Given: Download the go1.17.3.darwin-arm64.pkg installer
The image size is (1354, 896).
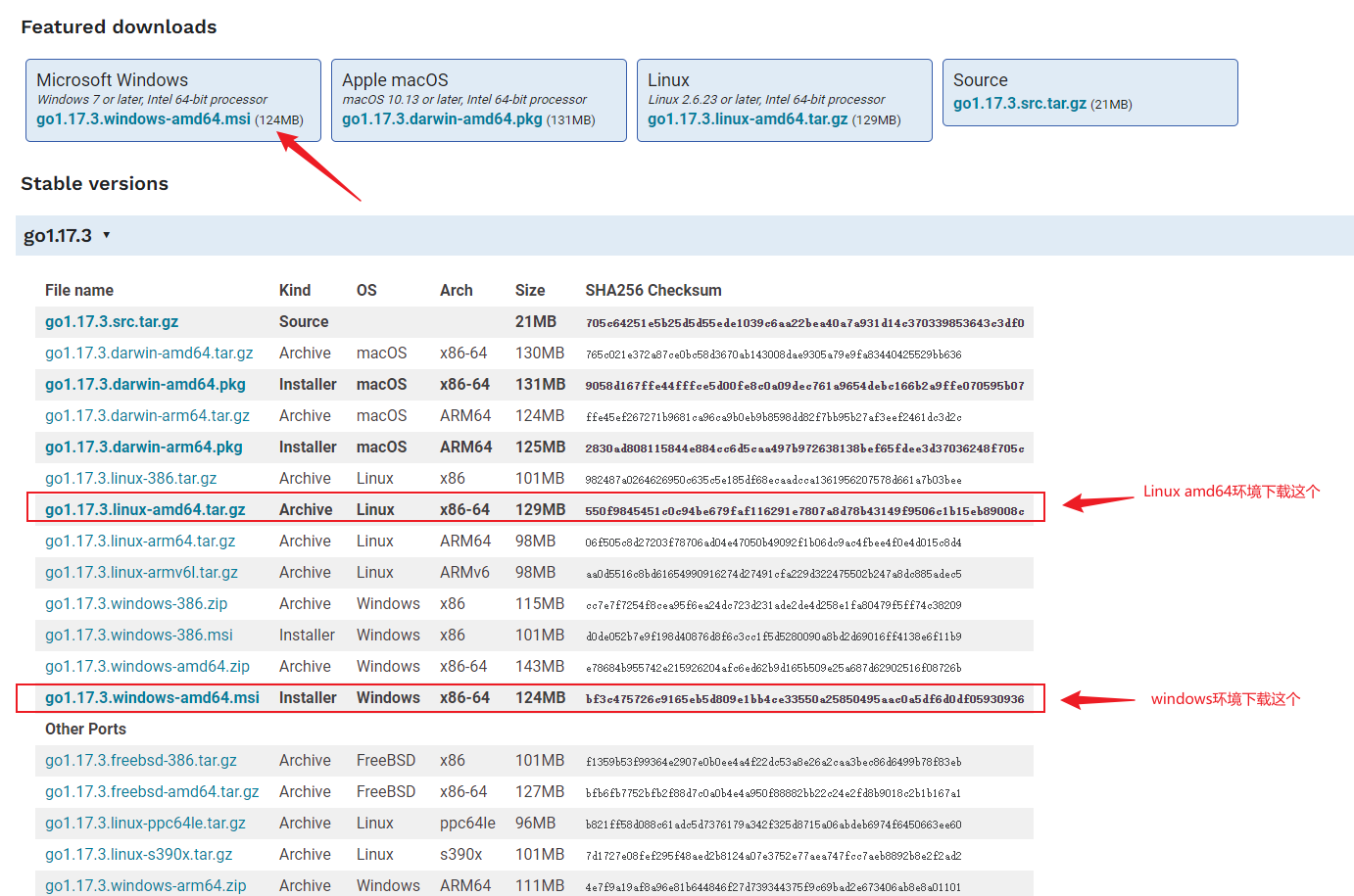Looking at the screenshot, I should coord(143,448).
